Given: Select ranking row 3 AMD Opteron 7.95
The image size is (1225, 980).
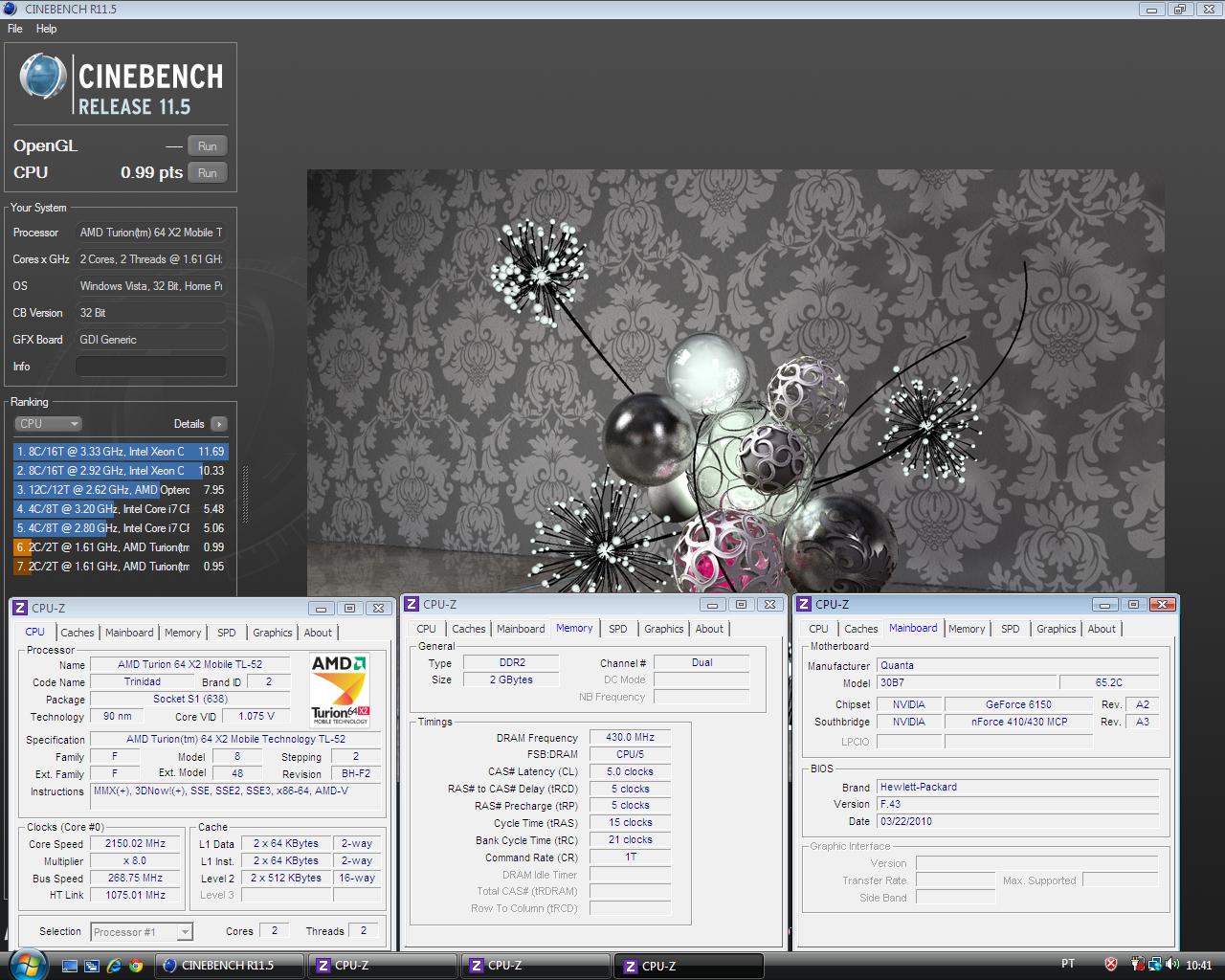Looking at the screenshot, I should (x=121, y=490).
